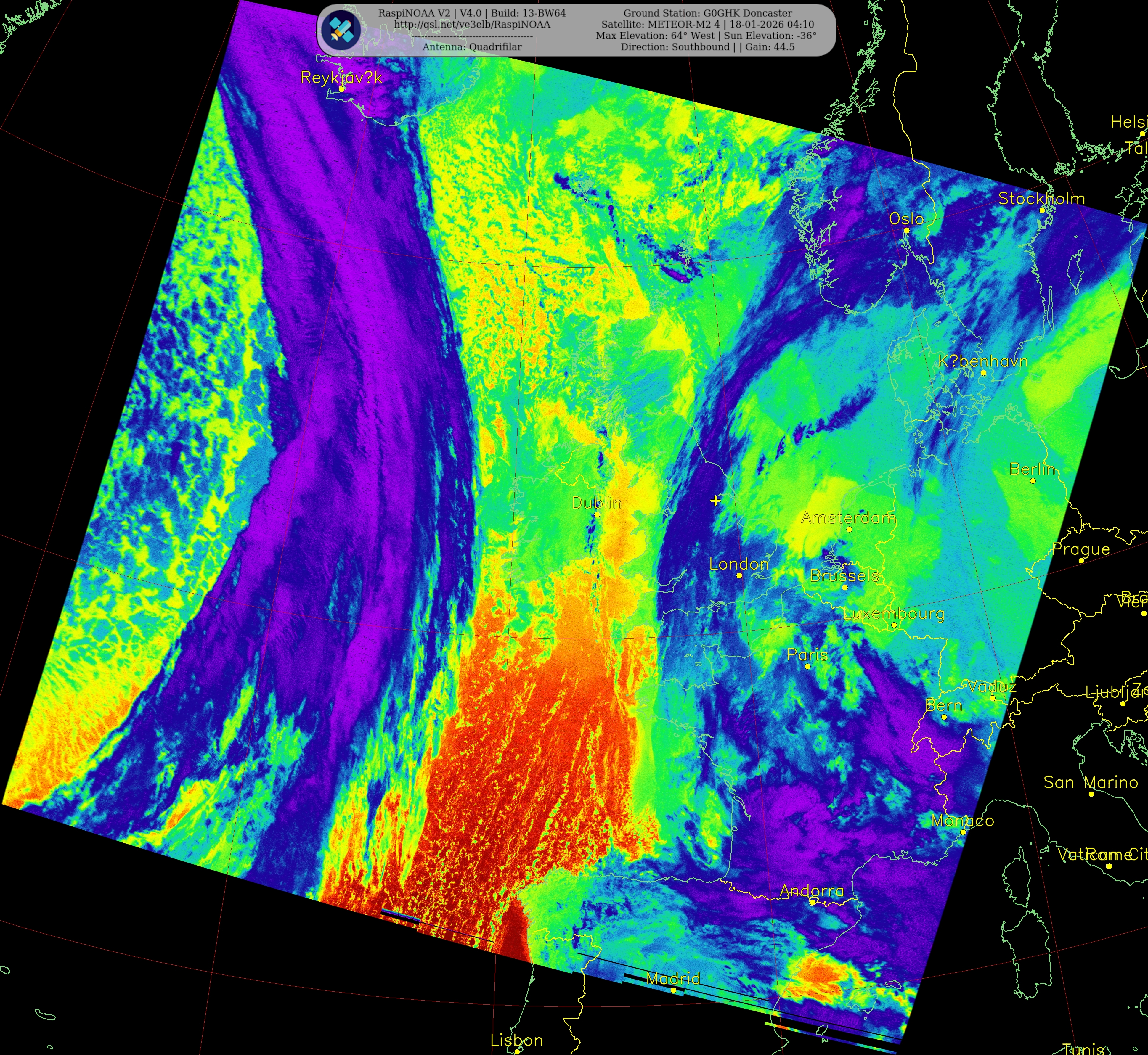Click the Lisbon city label
Image resolution: width=1148 pixels, height=1055 pixels.
(516, 1040)
